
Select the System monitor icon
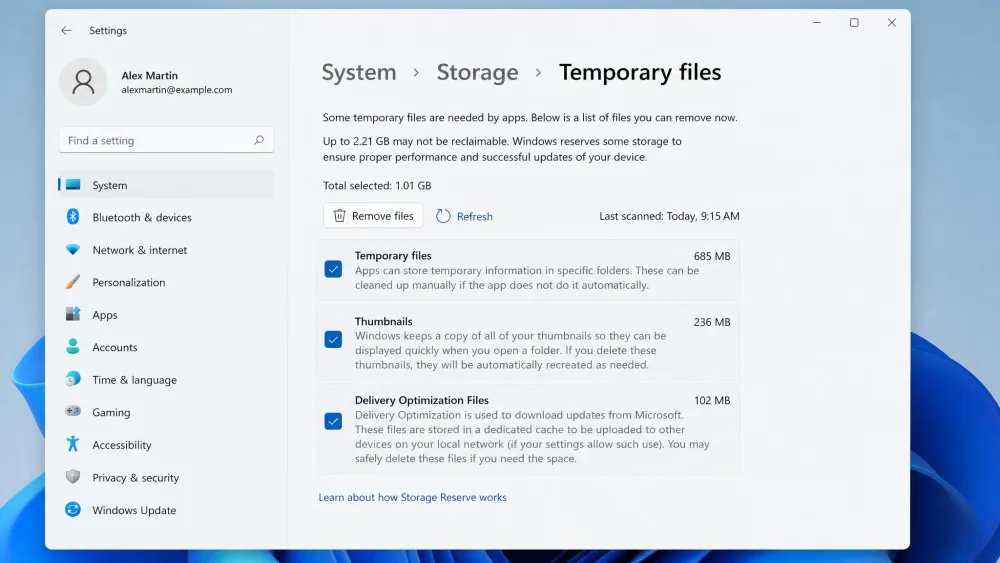(x=73, y=185)
